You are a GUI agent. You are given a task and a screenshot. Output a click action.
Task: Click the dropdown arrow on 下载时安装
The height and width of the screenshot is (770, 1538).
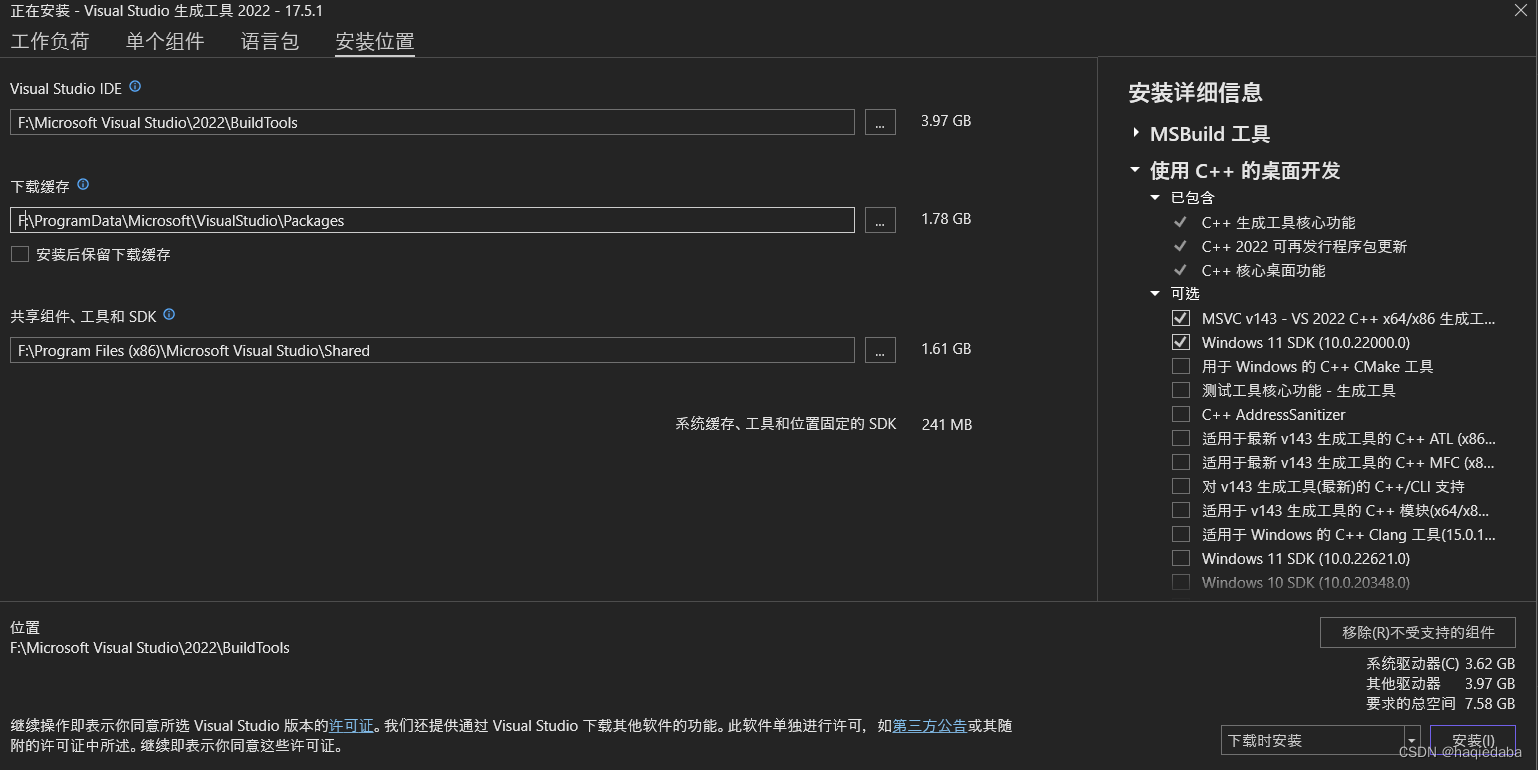click(x=1412, y=740)
